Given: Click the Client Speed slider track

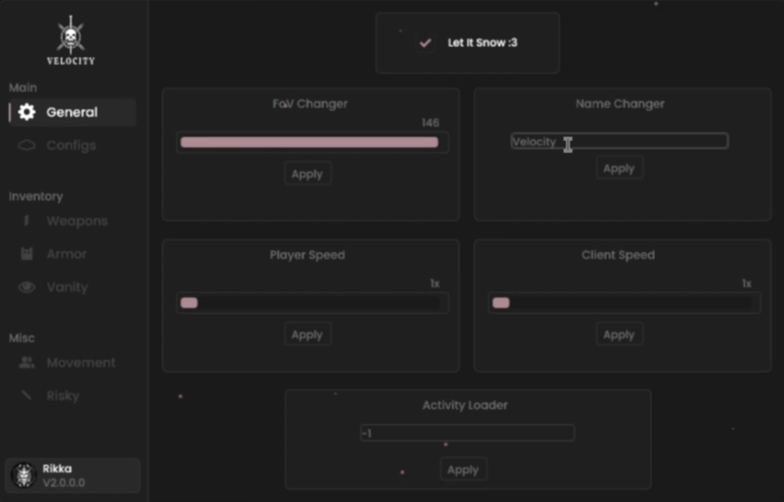Looking at the screenshot, I should click(624, 303).
